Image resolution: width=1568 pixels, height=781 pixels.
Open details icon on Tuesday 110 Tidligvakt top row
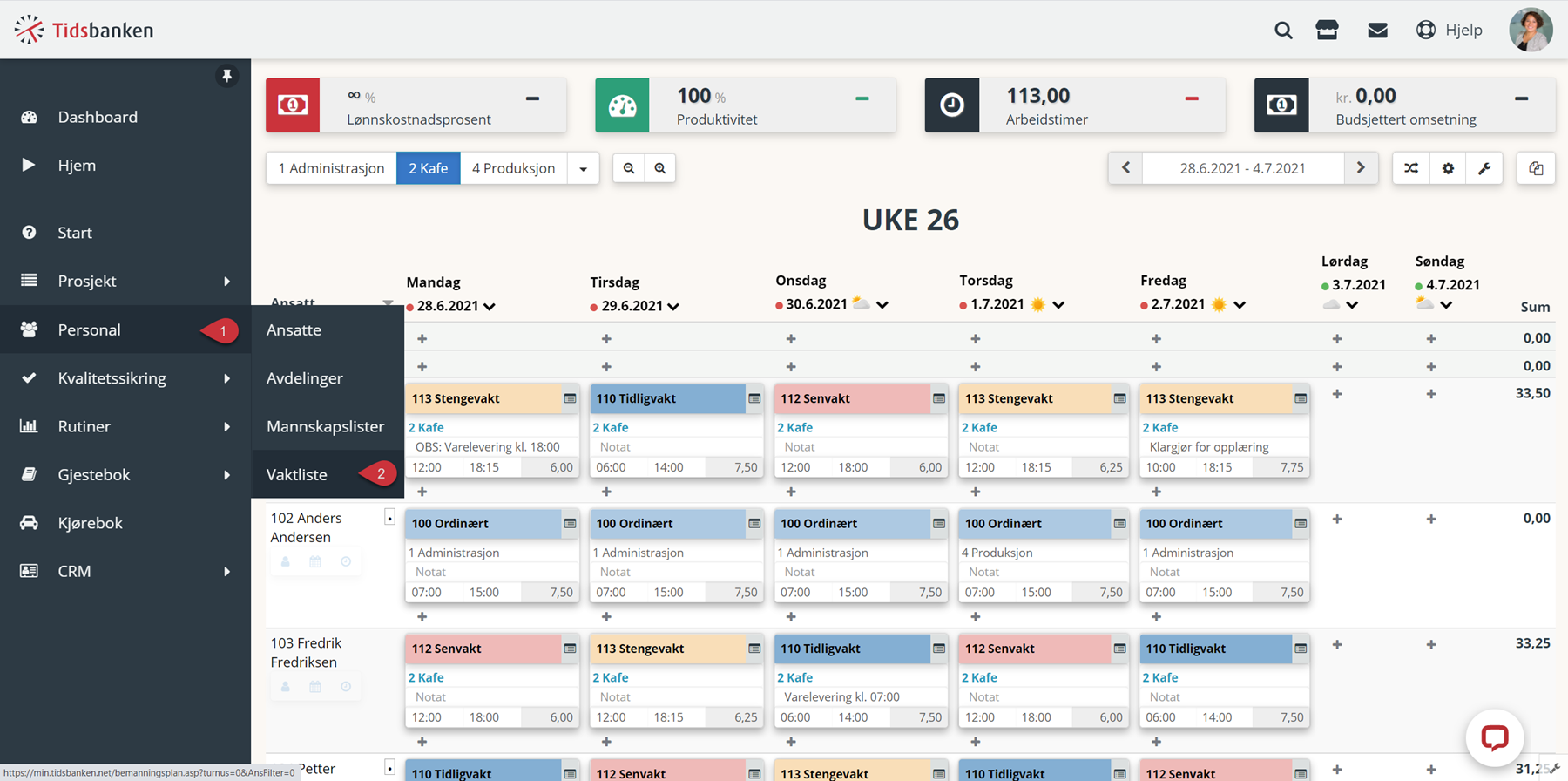(x=754, y=398)
